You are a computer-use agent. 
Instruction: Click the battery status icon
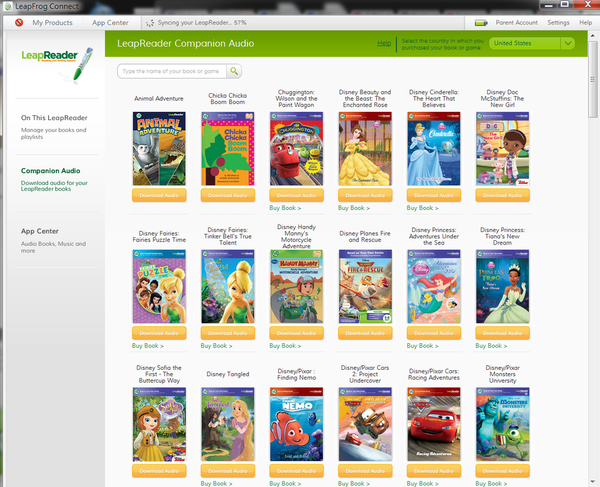[x=481, y=23]
